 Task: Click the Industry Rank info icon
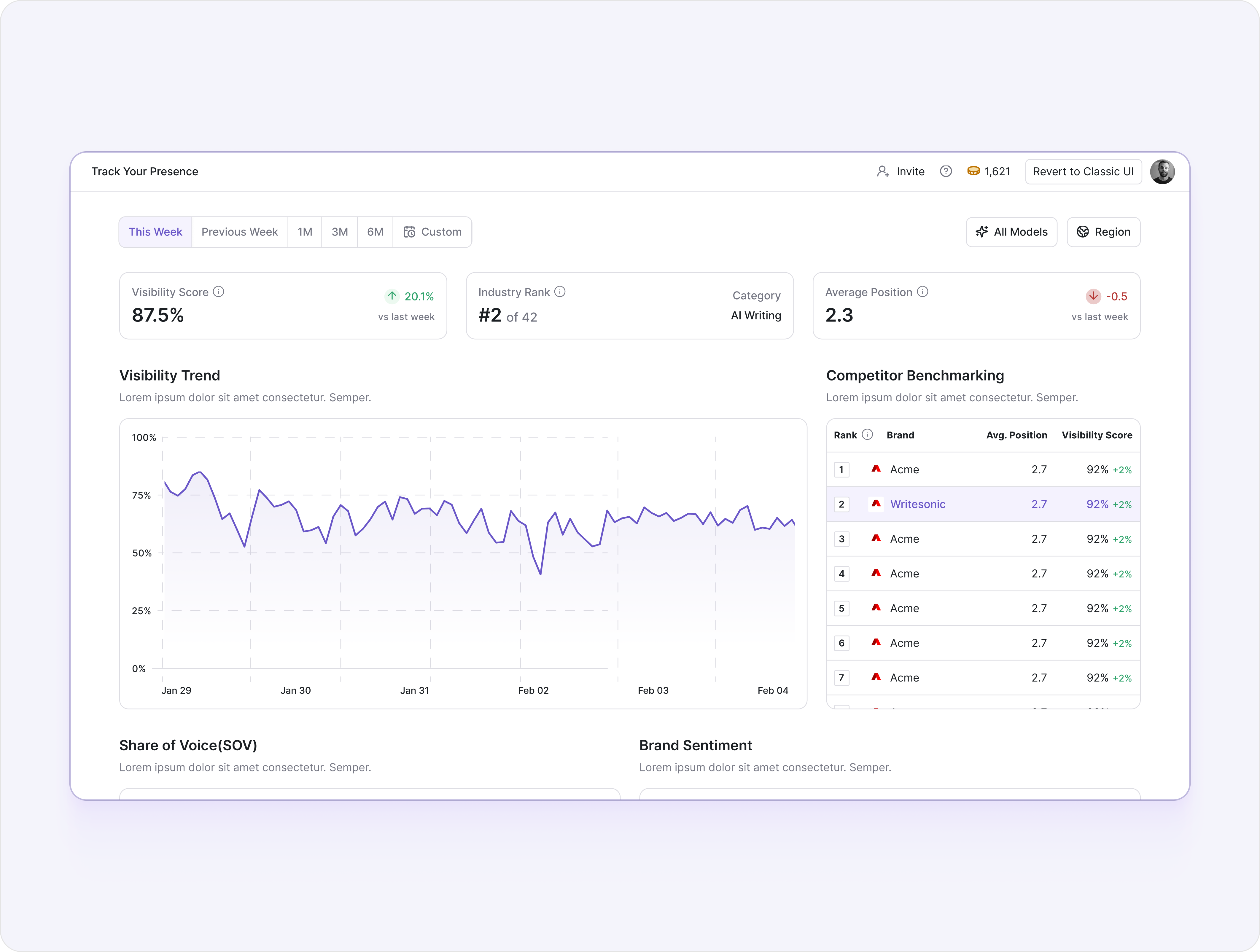point(560,292)
